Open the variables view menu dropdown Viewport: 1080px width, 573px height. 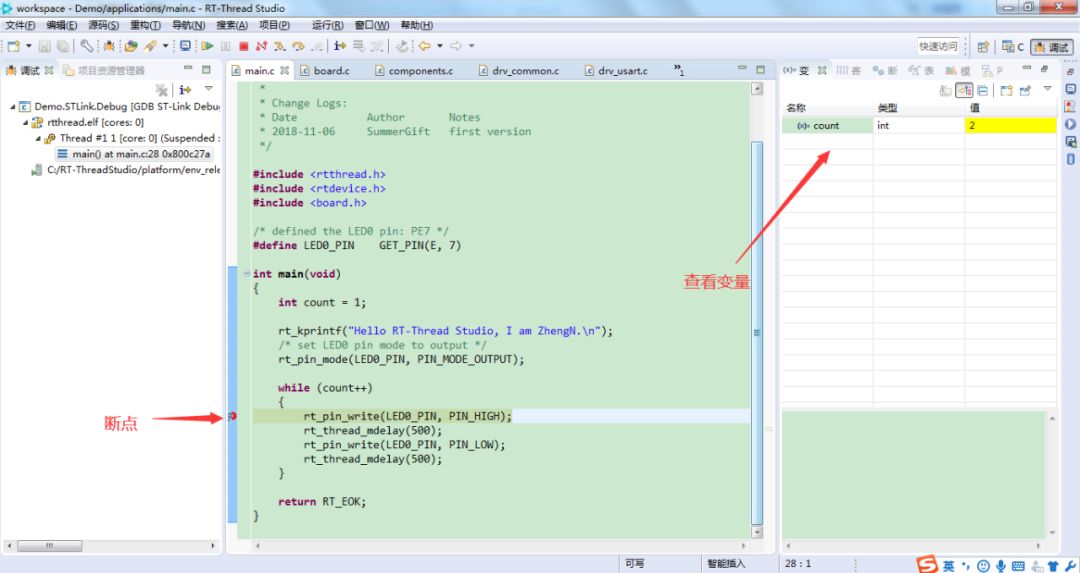coord(1048,89)
